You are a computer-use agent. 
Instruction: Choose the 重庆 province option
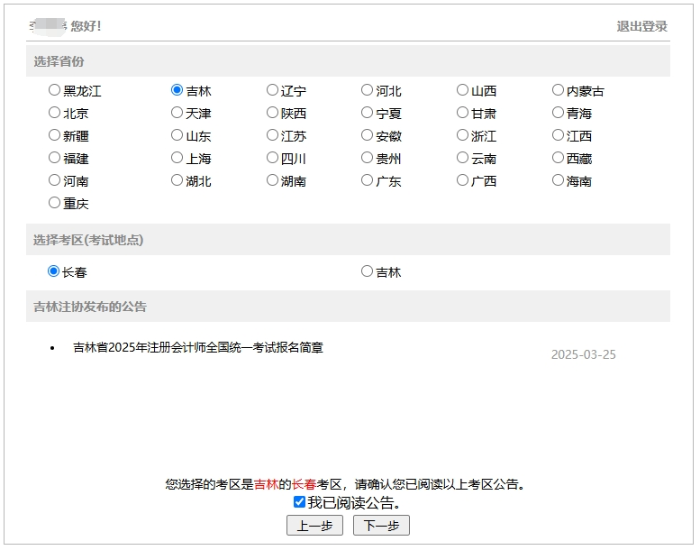click(x=55, y=203)
